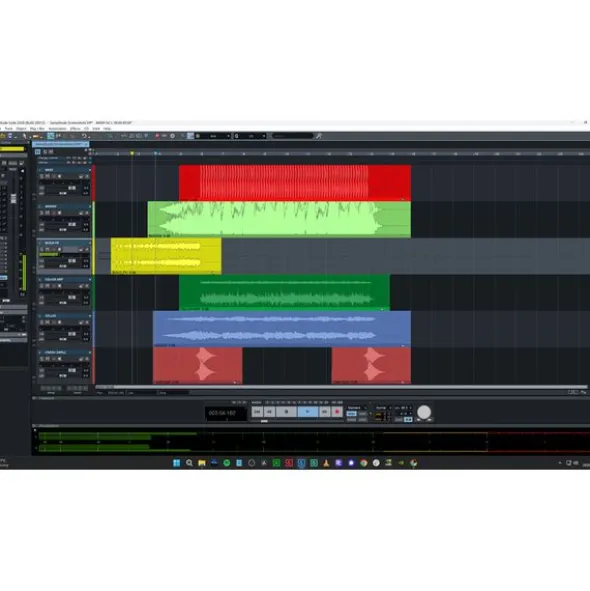Click the volume fader of the bottom track
The width and height of the screenshot is (590, 591).
coord(72,370)
